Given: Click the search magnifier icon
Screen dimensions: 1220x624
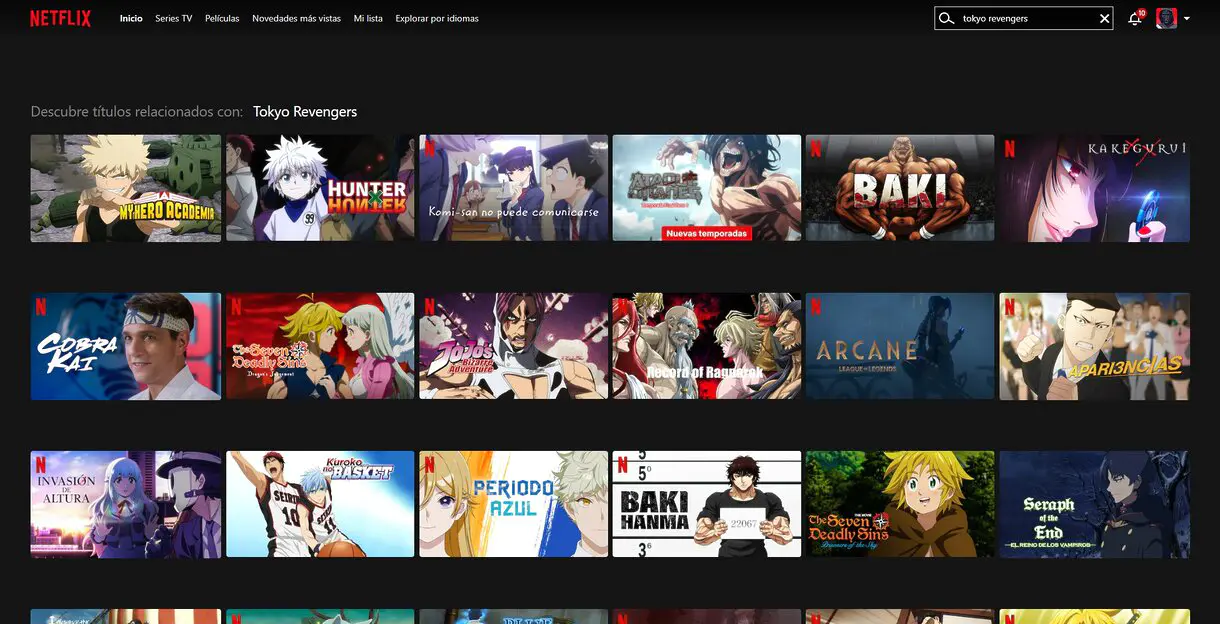Looking at the screenshot, I should pyautogui.click(x=946, y=18).
